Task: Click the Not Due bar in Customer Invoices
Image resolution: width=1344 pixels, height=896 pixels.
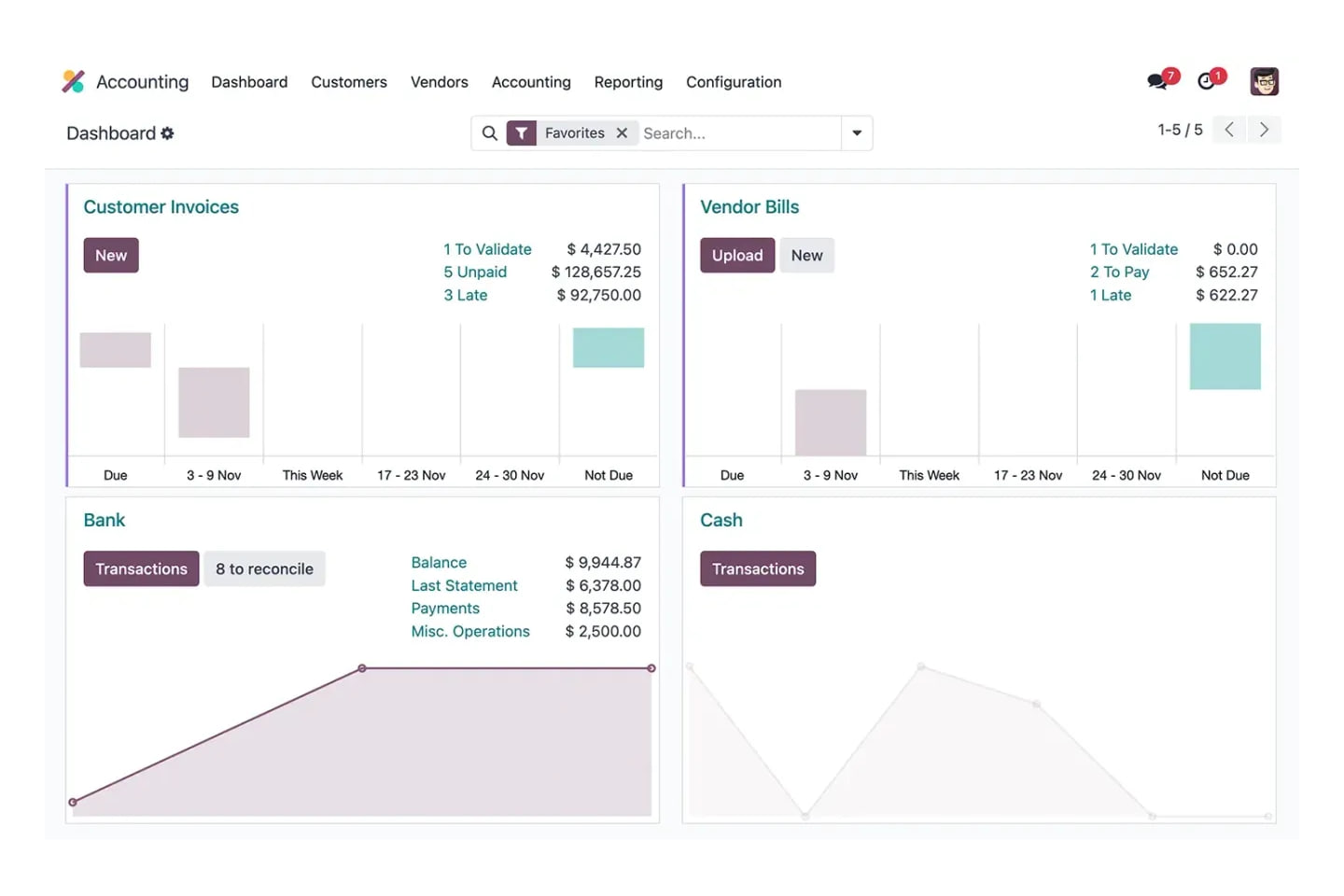Action: coord(609,347)
